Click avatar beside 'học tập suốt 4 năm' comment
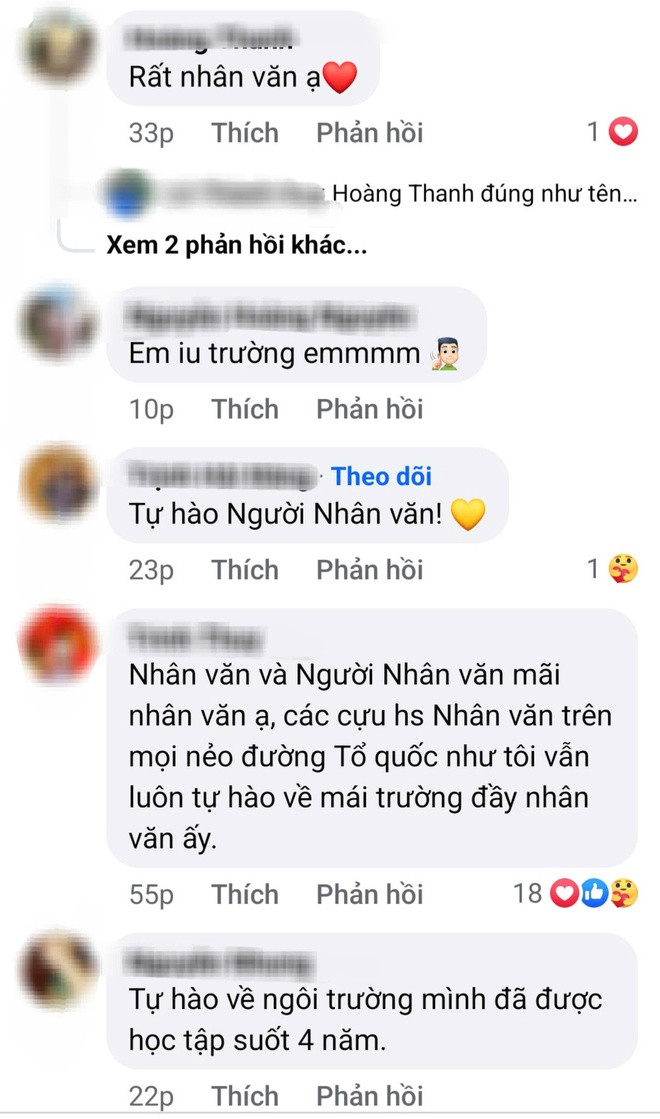 point(58,968)
